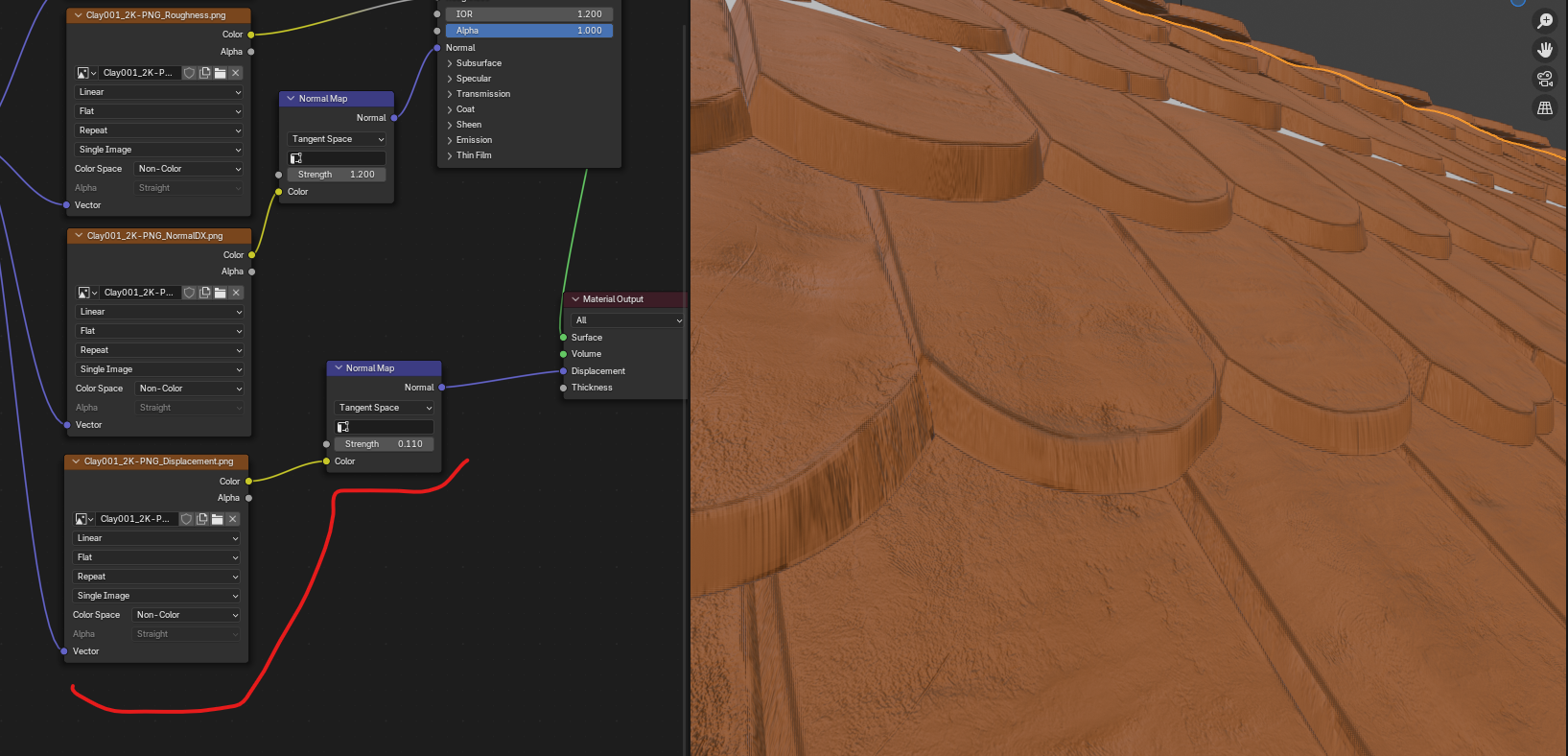The image size is (1568, 756).
Task: Click the zoom magnifier icon in the viewport
Action: coord(1544,21)
